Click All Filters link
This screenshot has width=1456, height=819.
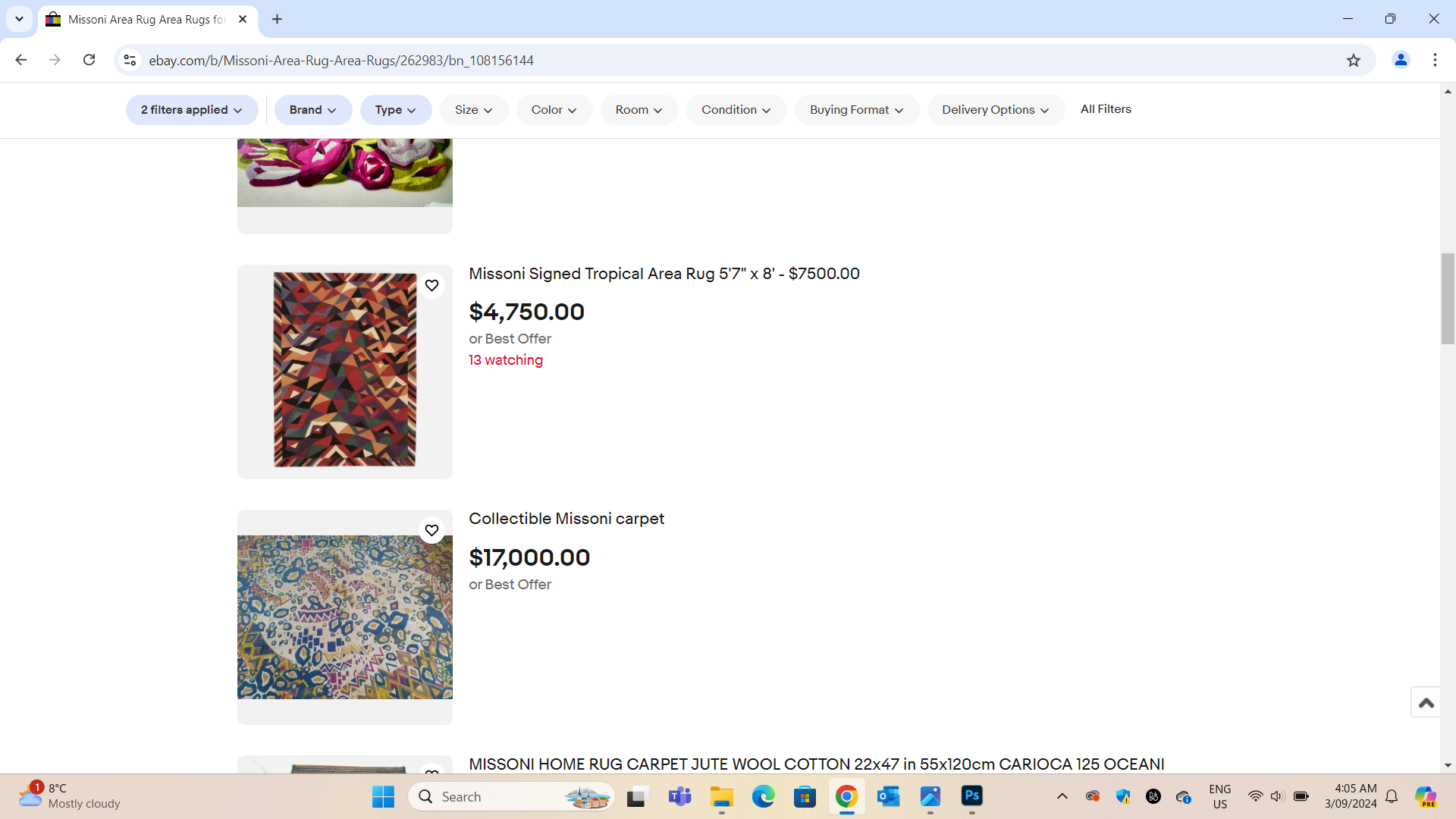click(1106, 109)
